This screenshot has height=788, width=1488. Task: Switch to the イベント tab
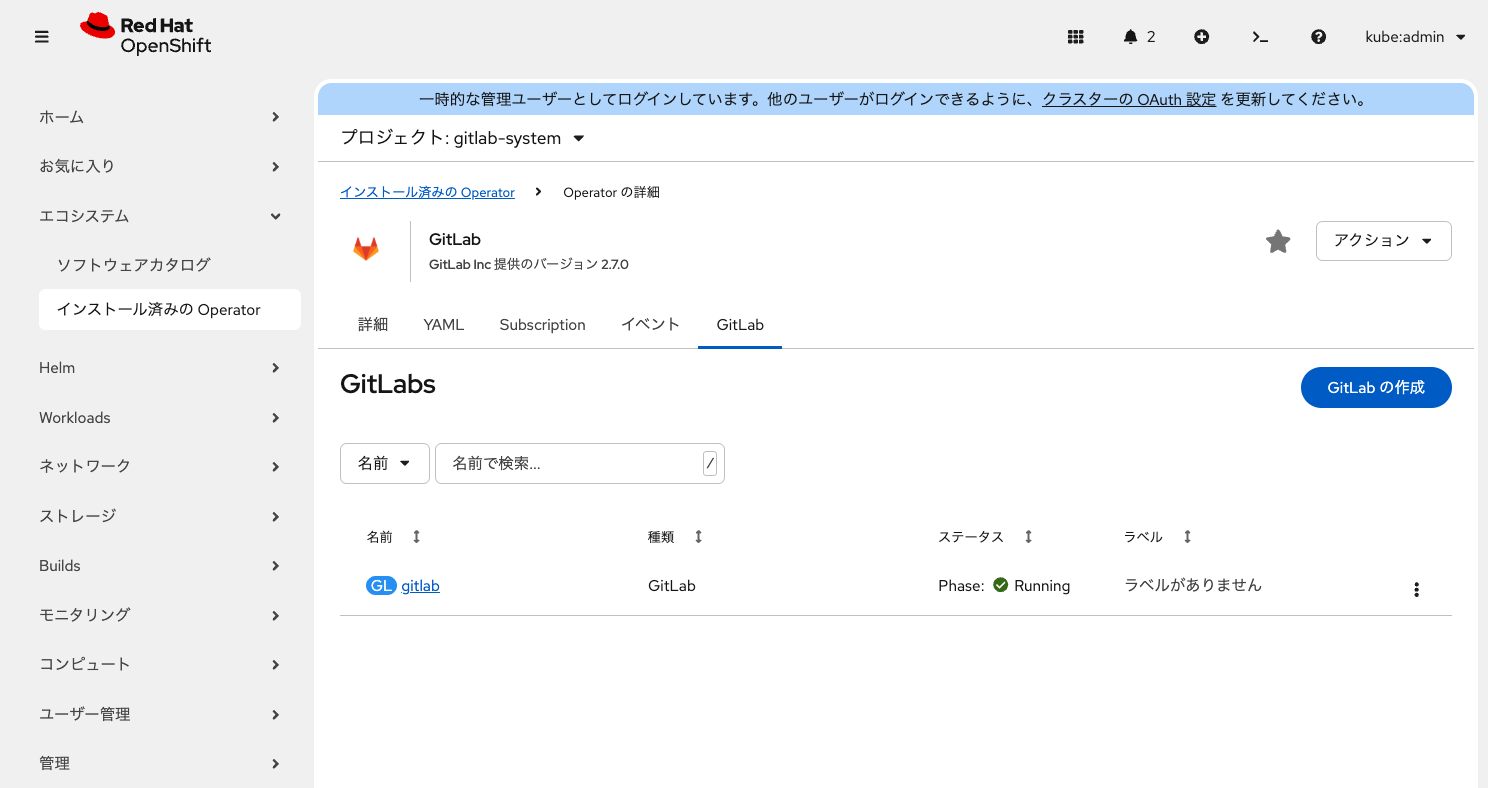click(x=649, y=324)
